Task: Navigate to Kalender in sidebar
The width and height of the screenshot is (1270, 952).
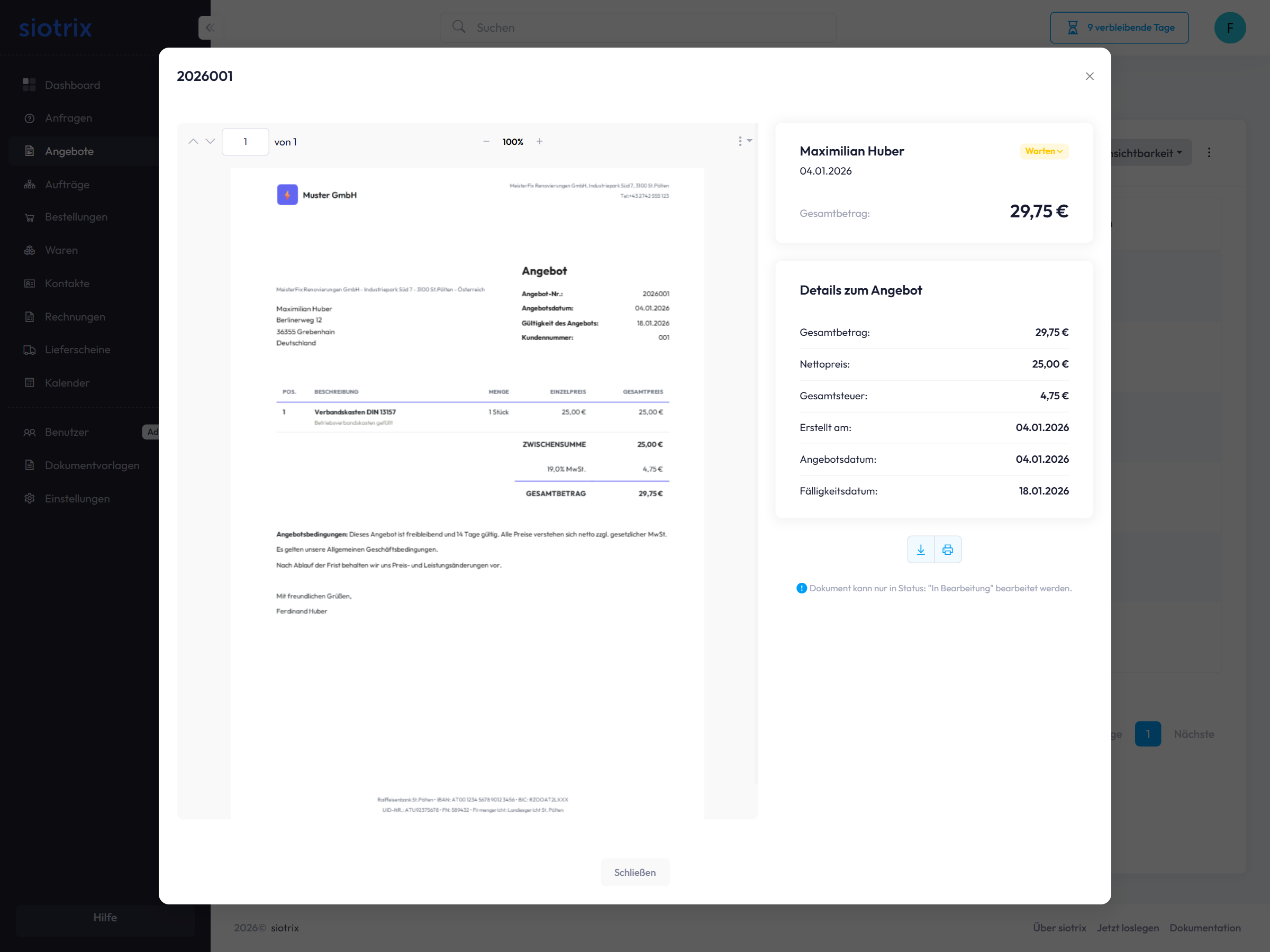Action: point(67,383)
